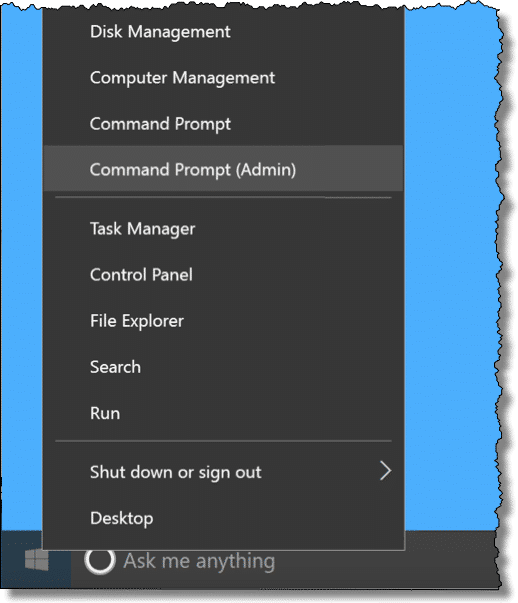Select the highlighted Command Prompt (Admin) entry
Image resolution: width=518 pixels, height=603 pixels.
[x=223, y=169]
